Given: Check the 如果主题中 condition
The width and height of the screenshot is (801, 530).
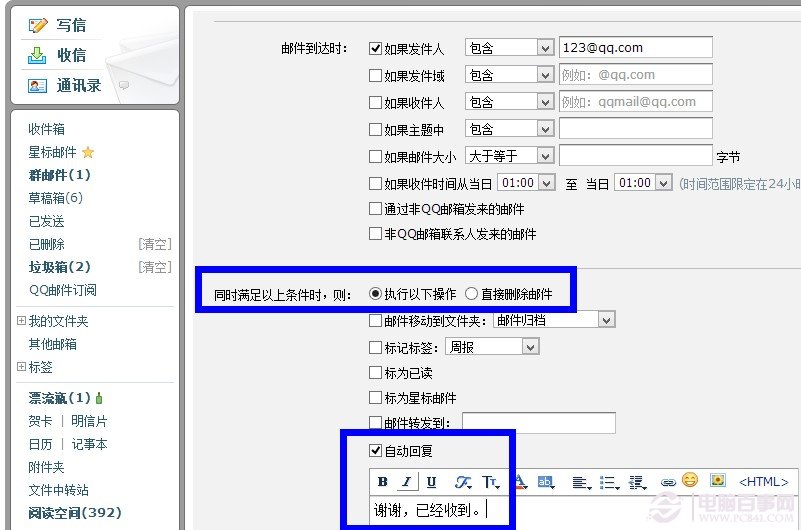Looking at the screenshot, I should click(x=375, y=130).
